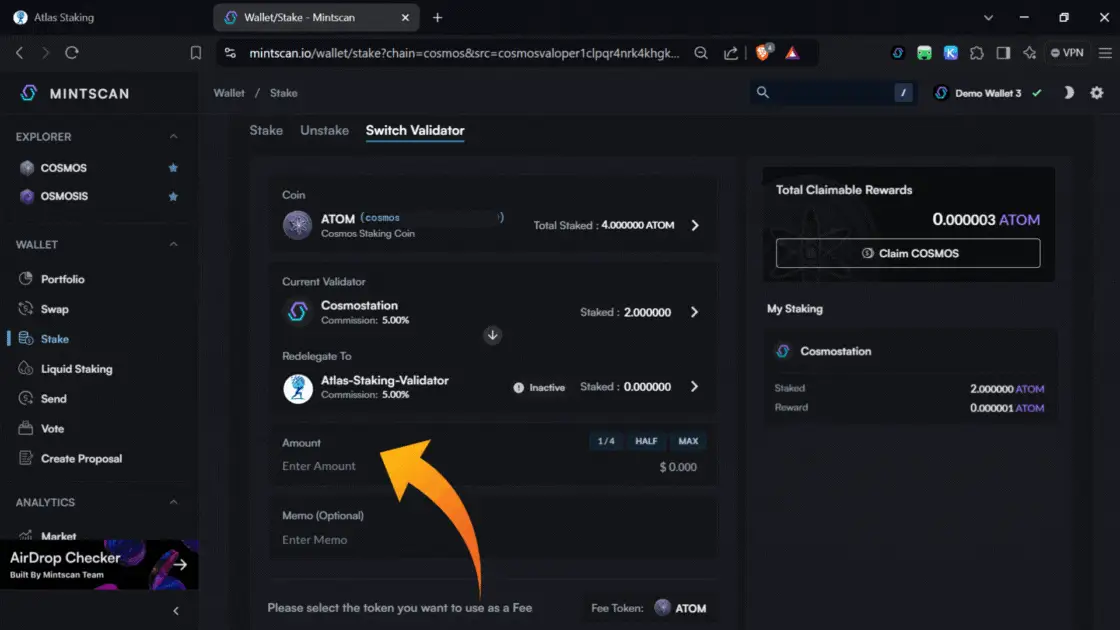Click the search magnifier icon
This screenshot has width=1120, height=630.
(763, 93)
